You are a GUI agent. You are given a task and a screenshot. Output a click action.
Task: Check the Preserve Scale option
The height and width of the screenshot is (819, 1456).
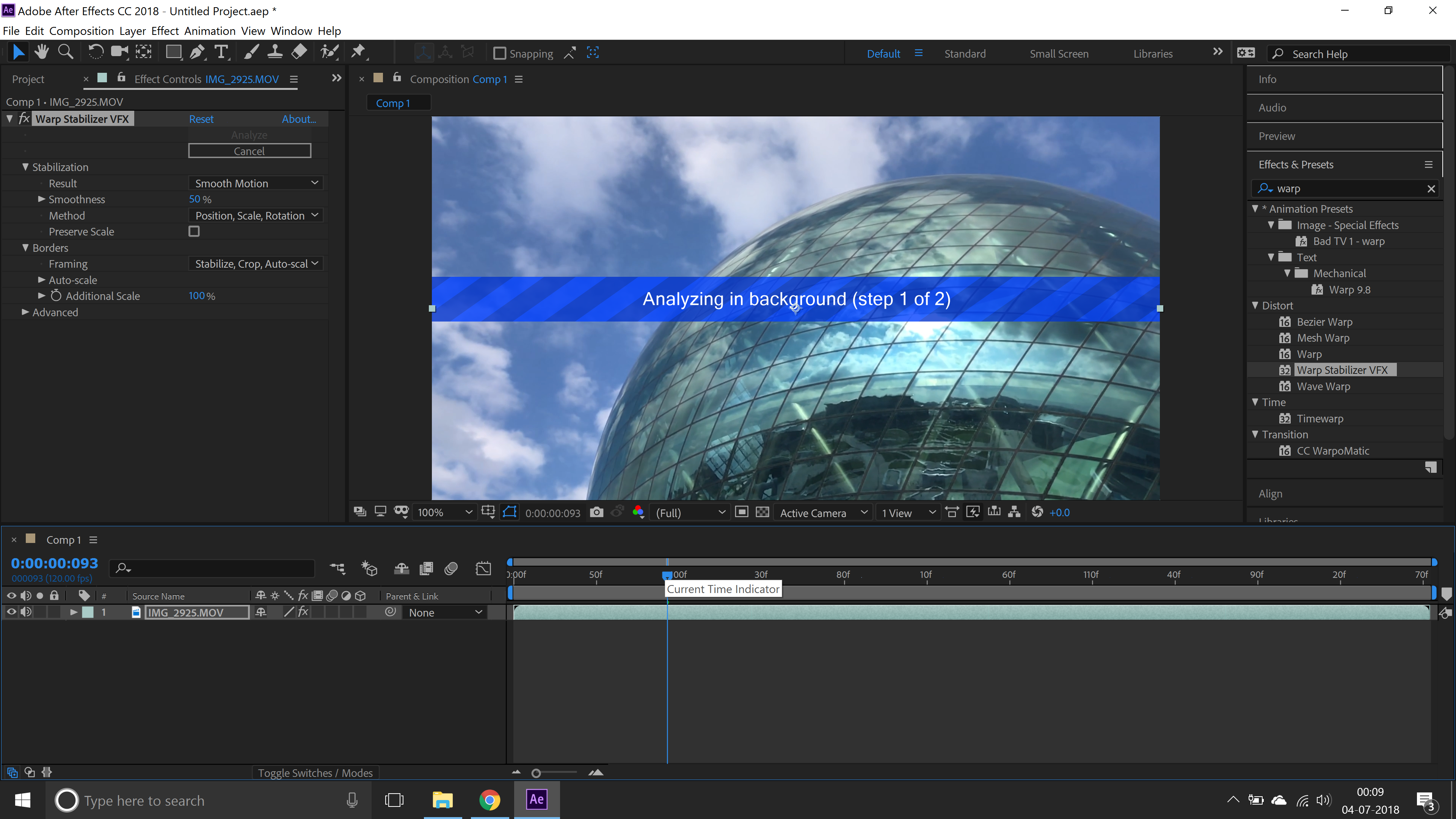point(194,231)
